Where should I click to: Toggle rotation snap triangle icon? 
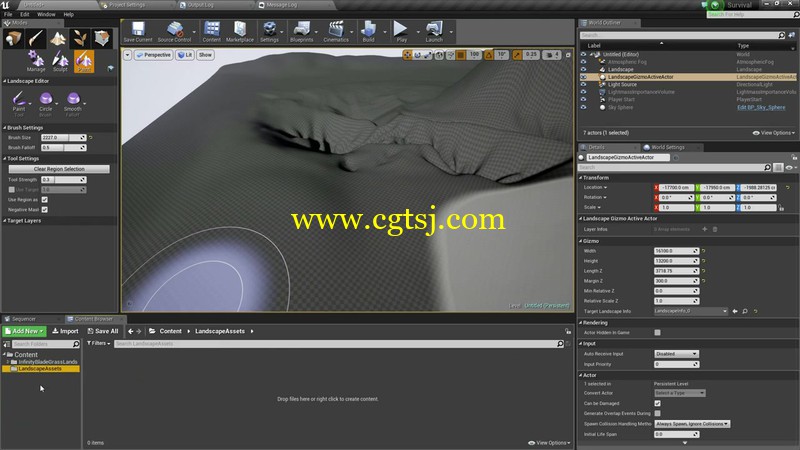489,55
